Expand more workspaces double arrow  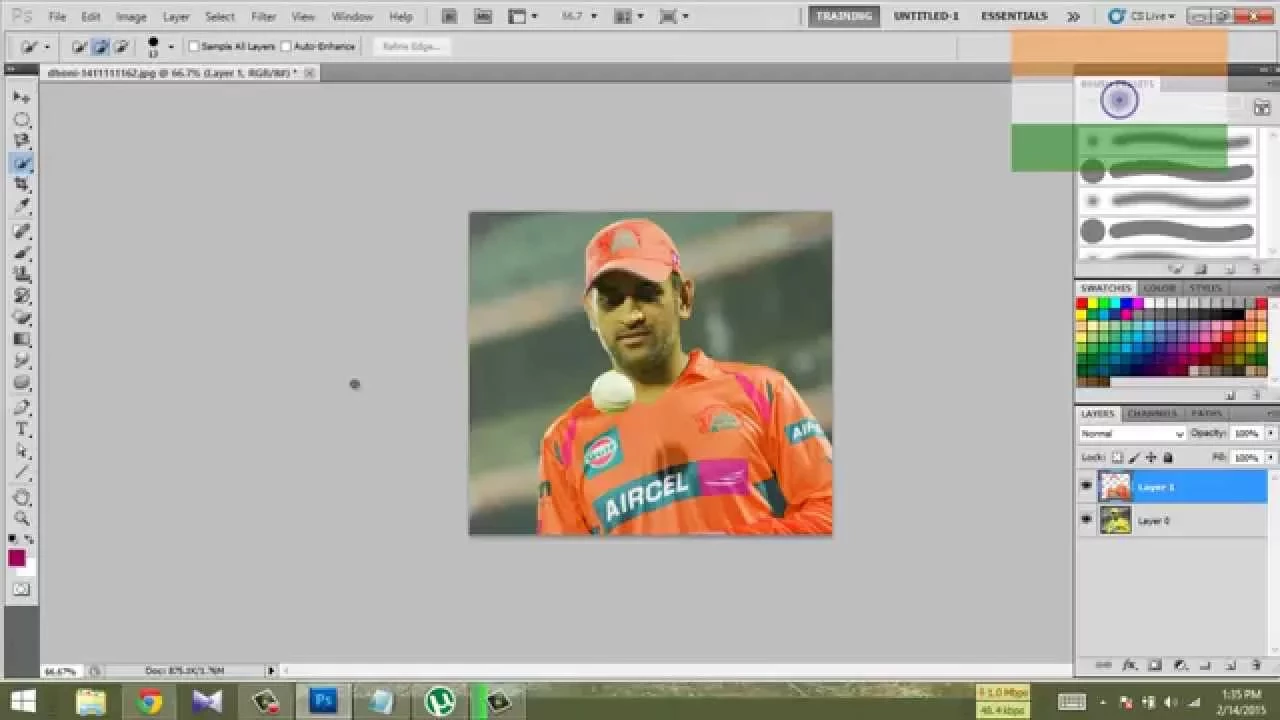1073,16
